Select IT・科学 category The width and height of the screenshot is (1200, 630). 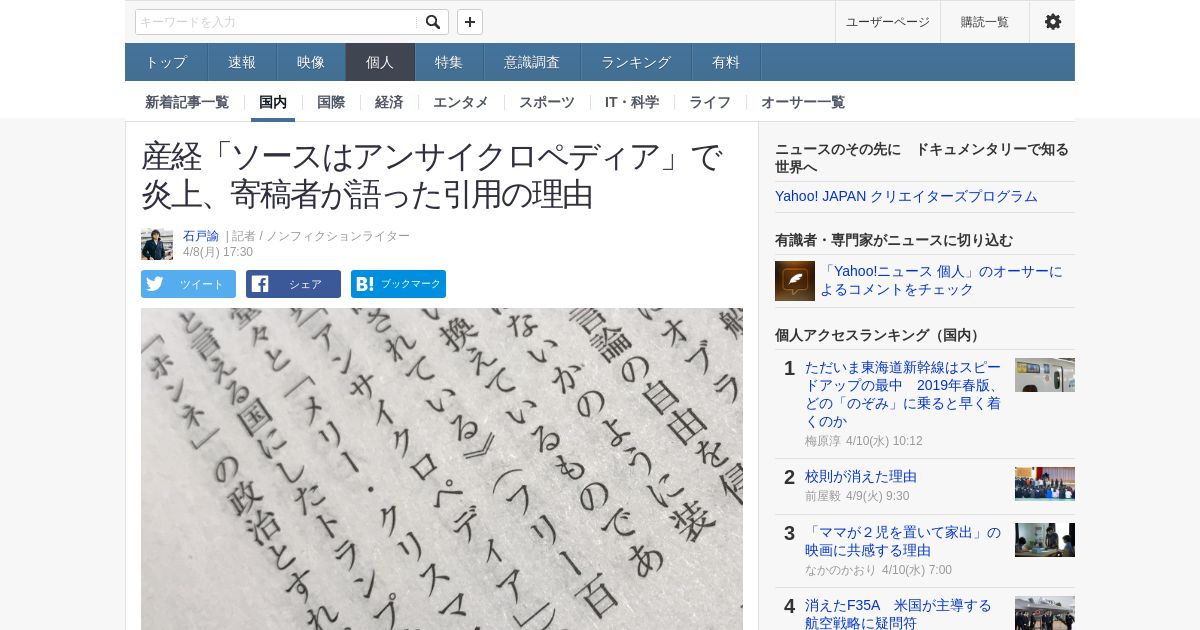point(632,102)
